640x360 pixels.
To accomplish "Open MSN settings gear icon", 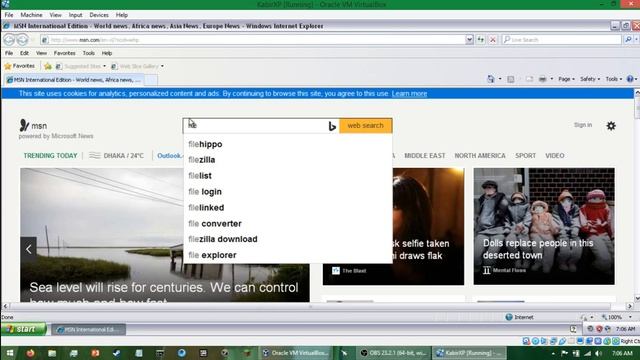I will [x=611, y=126].
